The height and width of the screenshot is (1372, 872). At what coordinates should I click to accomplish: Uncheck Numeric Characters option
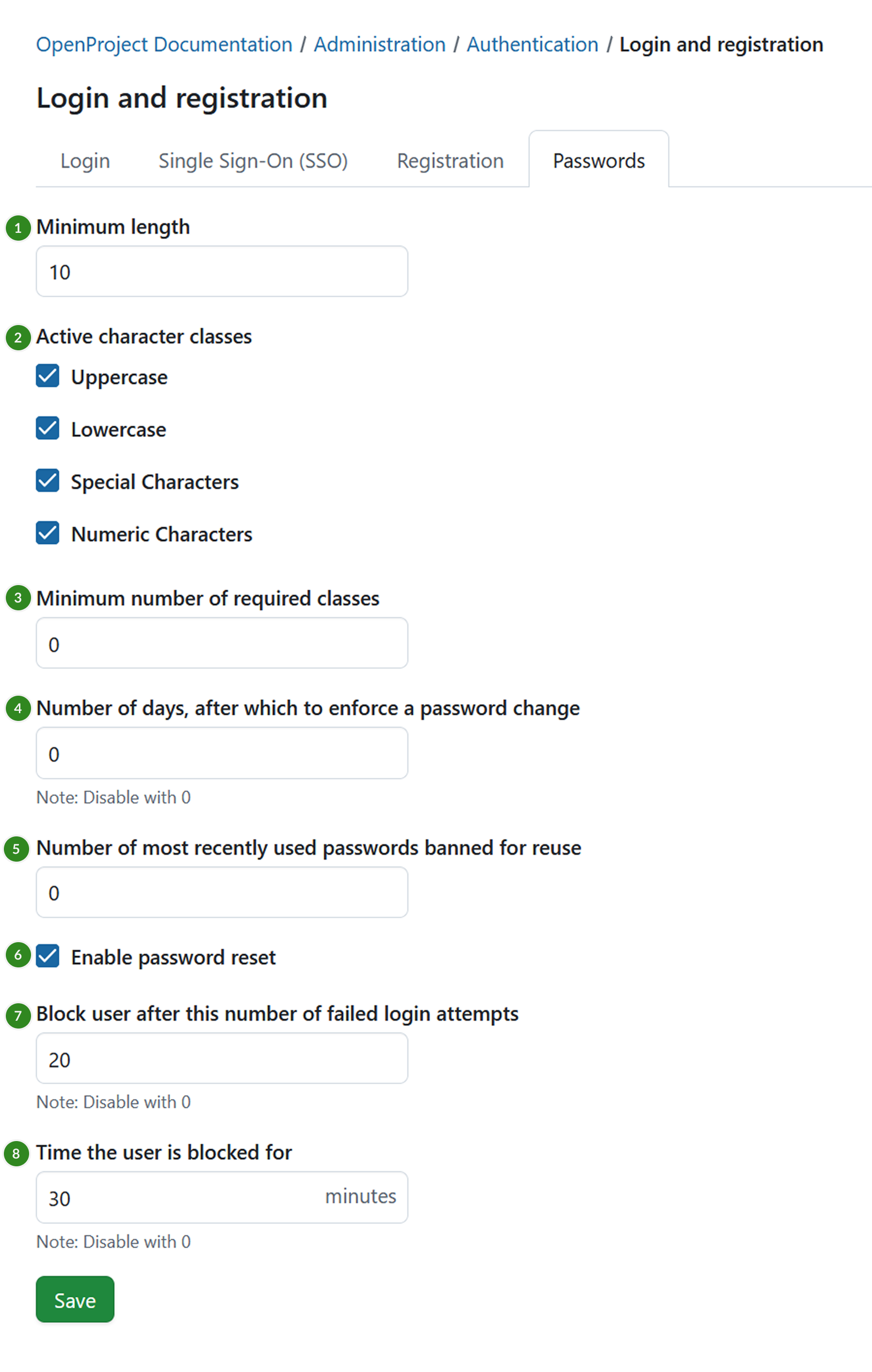47,533
